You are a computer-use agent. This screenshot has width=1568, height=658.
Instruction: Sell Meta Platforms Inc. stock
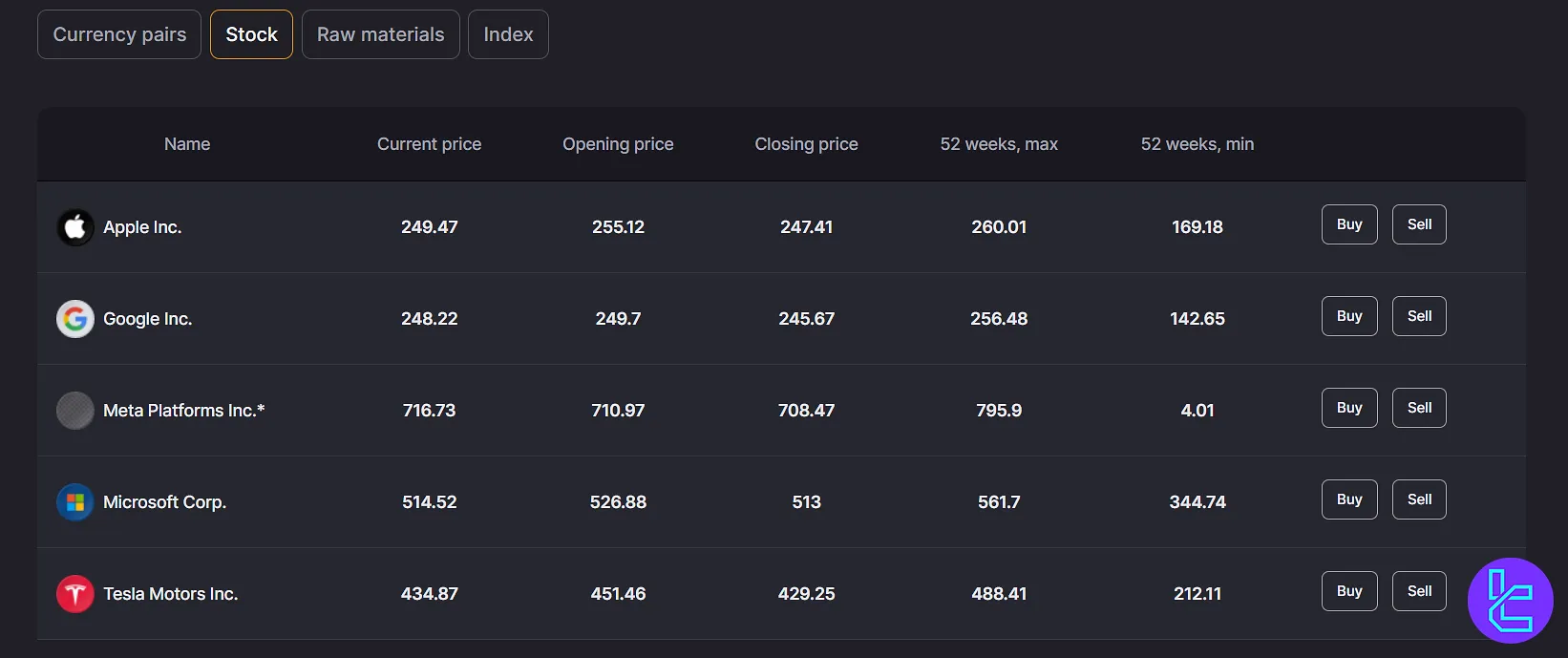1419,408
